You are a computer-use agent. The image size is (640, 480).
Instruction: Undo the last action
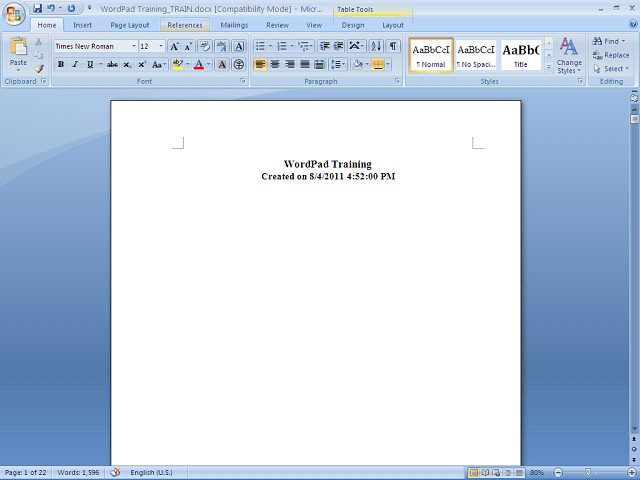click(51, 8)
